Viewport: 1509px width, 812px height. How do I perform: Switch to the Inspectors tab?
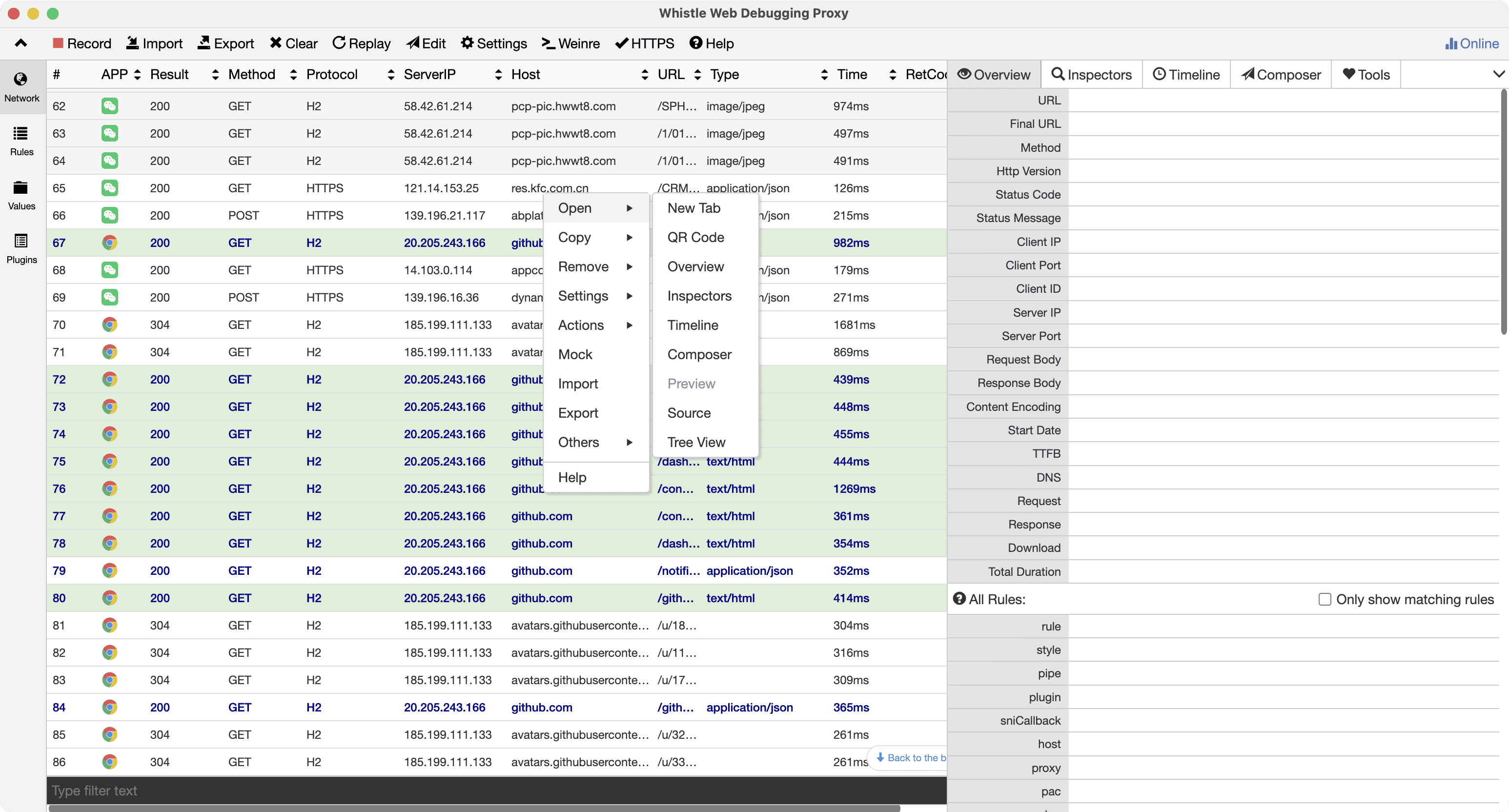pos(1091,74)
